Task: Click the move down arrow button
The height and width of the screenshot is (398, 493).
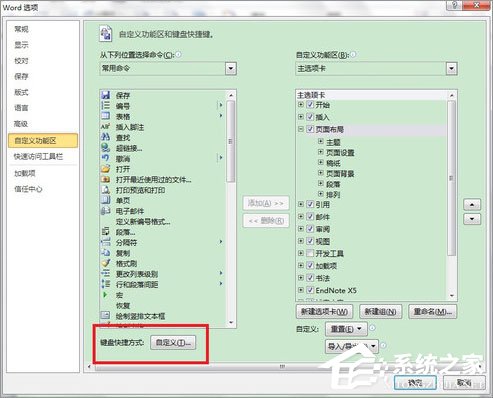Action: click(x=472, y=219)
